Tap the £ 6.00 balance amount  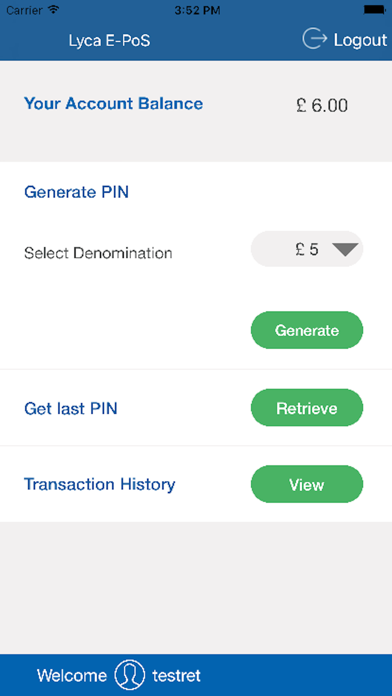point(322,106)
